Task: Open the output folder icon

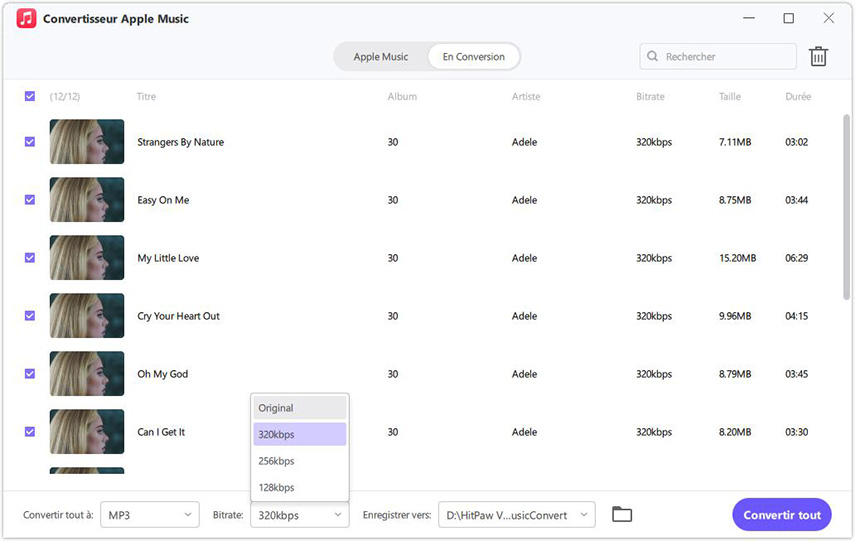Action: click(x=622, y=514)
